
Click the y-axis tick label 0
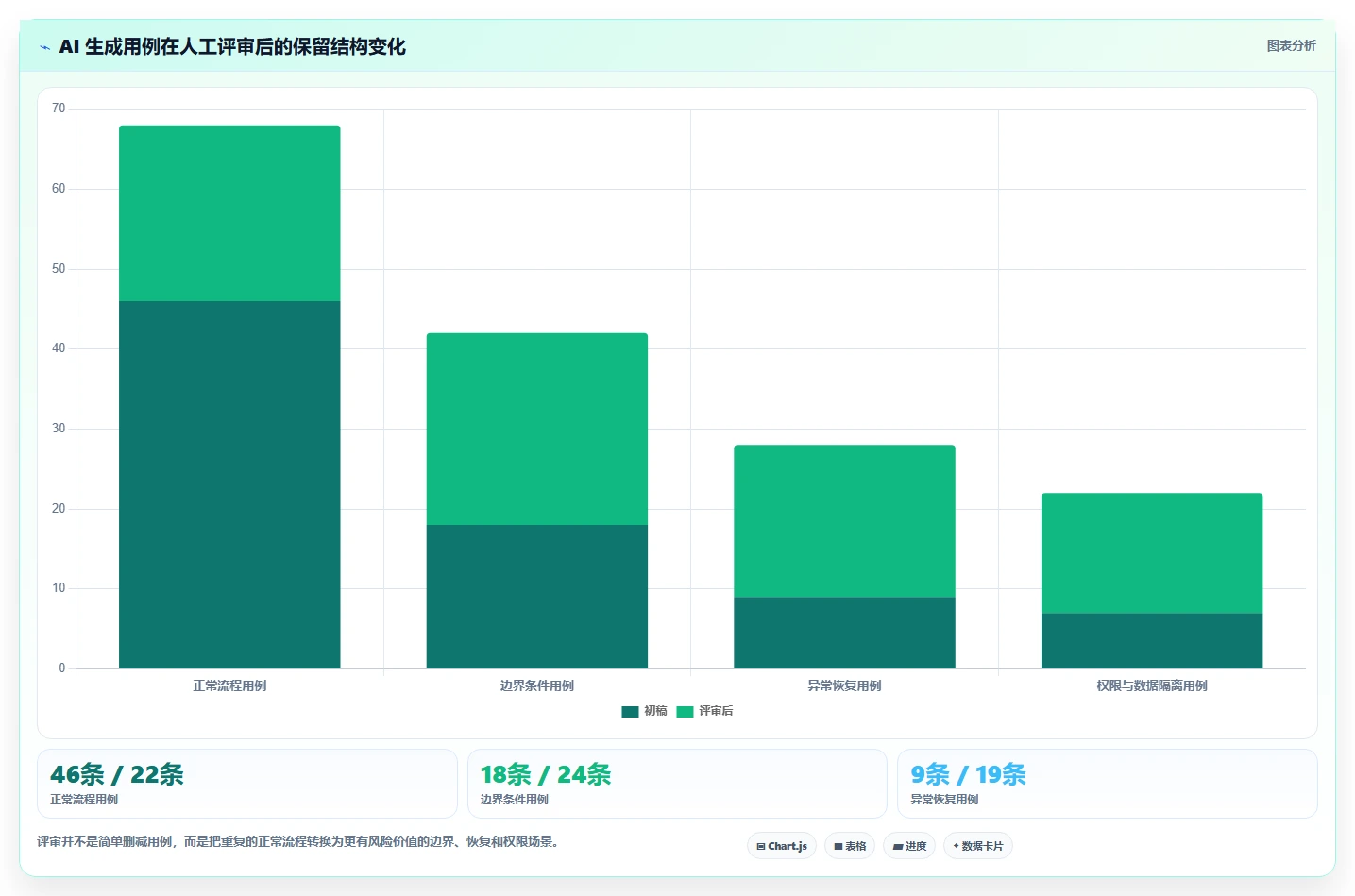pos(62,668)
